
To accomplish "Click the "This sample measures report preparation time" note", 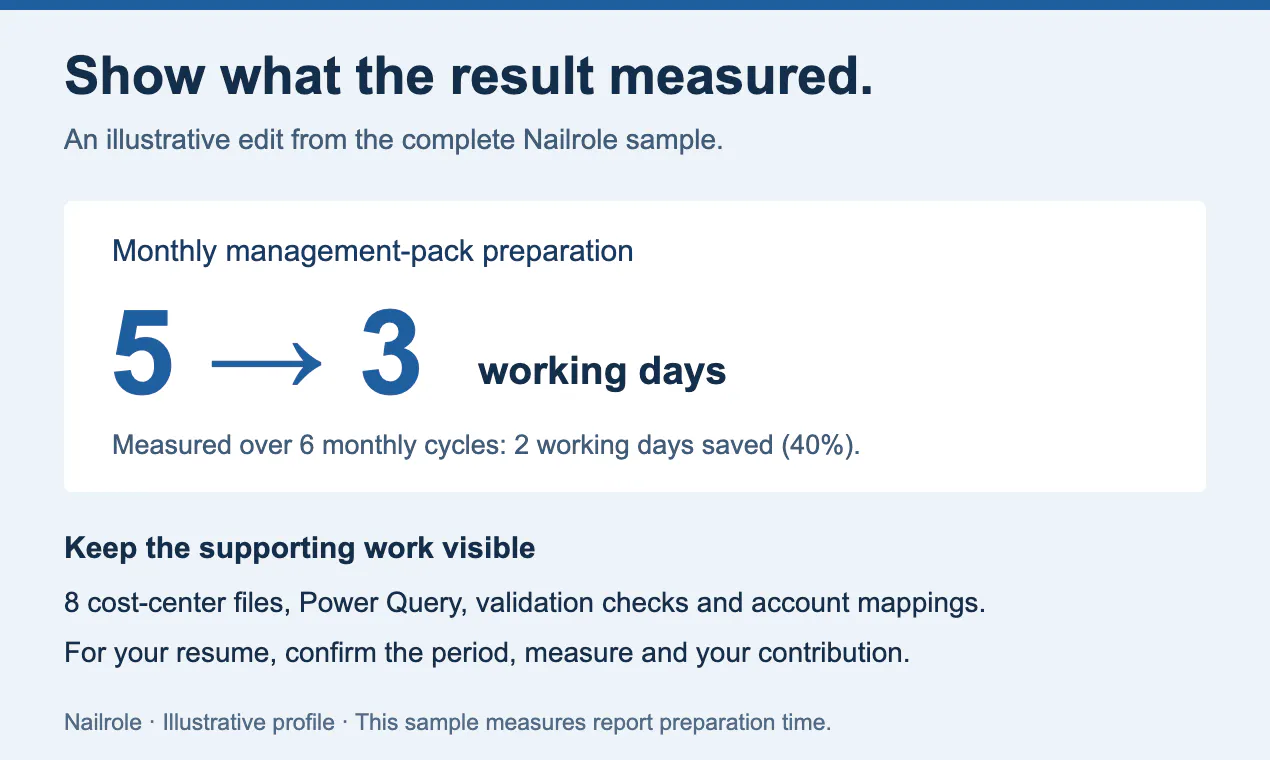I will pyautogui.click(x=593, y=722).
